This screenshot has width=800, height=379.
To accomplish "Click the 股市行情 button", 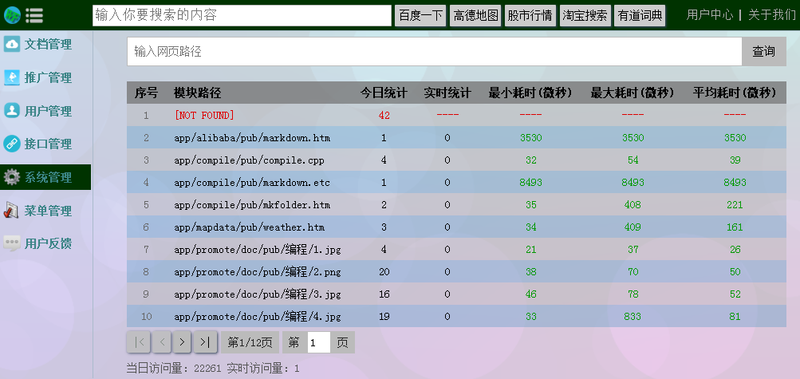I will (x=530, y=16).
